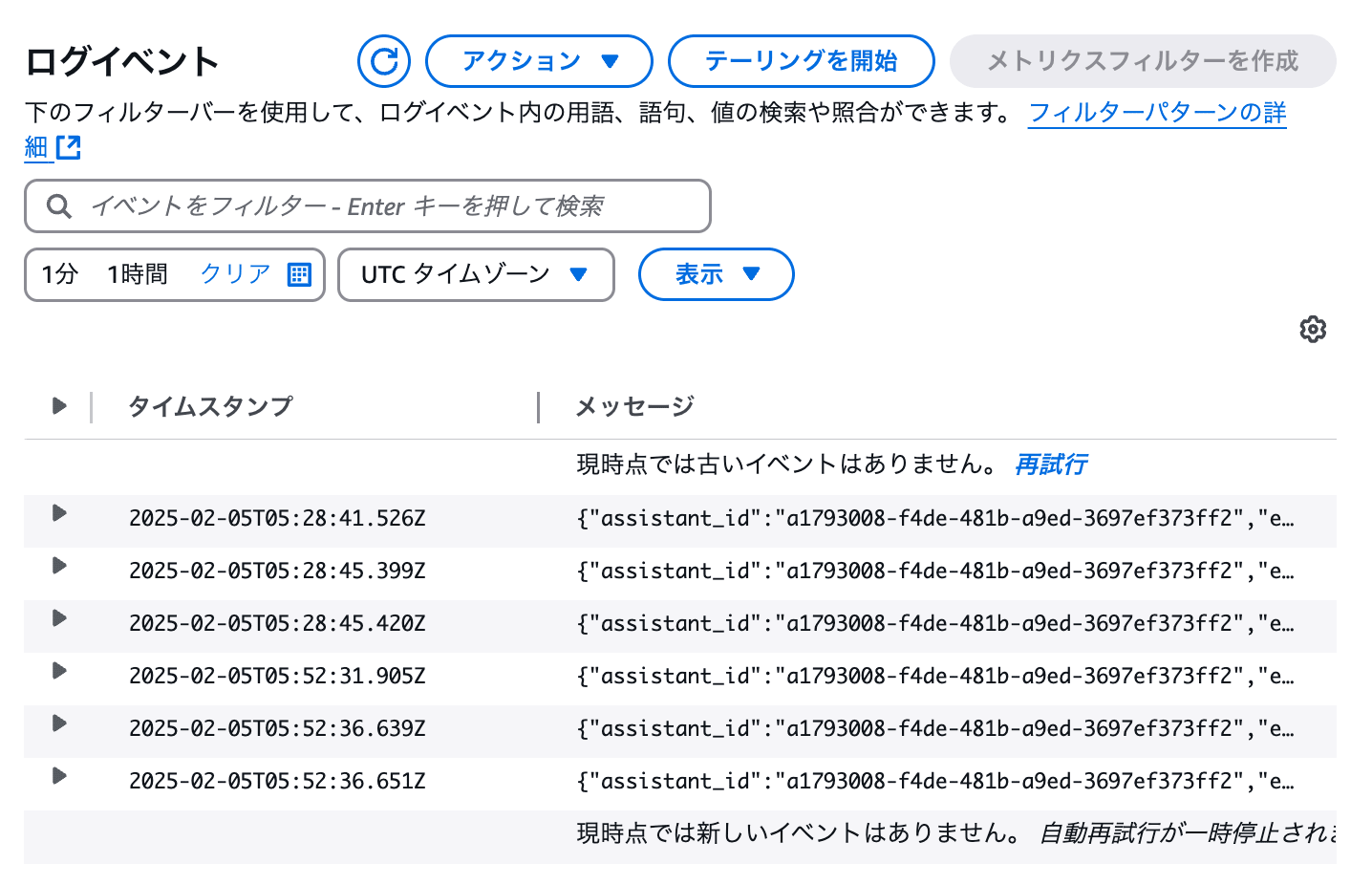
Task: Click the magnifier icon in the filter bar
Action: pos(59,206)
